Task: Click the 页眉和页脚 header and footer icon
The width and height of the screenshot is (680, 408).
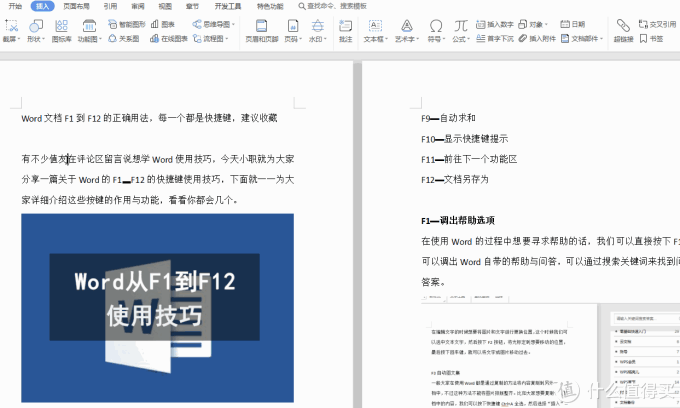Action: [262, 26]
